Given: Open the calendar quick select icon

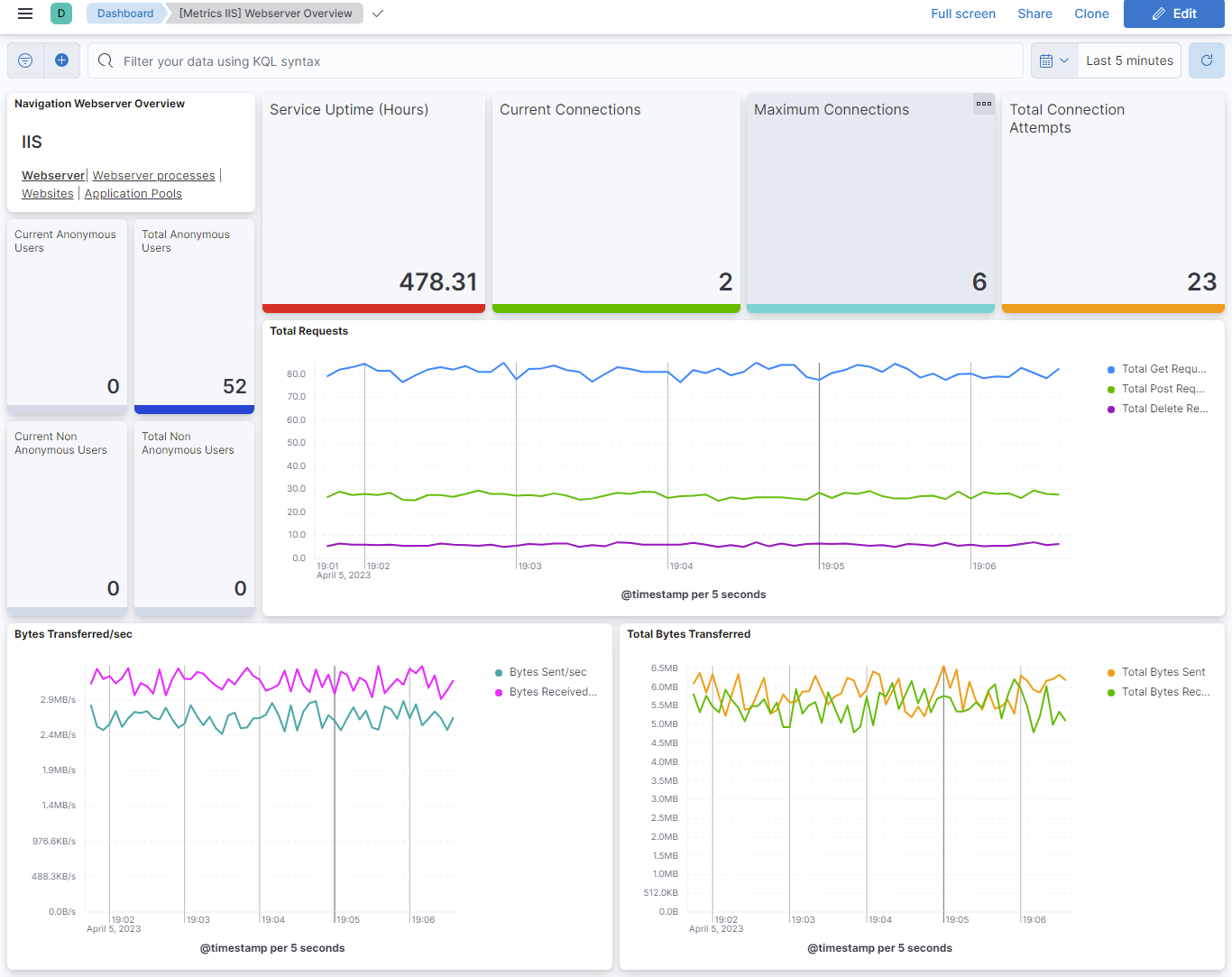Looking at the screenshot, I should click(x=1047, y=60).
